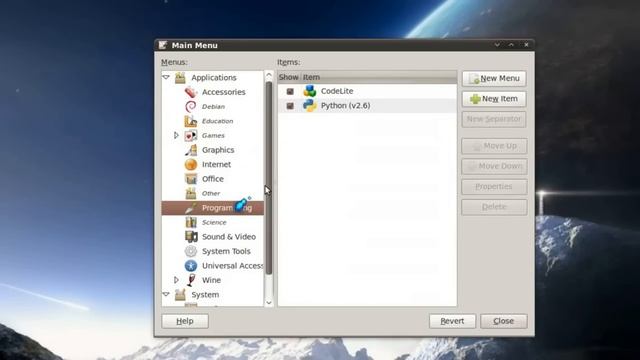Click the Universal Access icon
Screen dimensions: 640x360
[x=191, y=266]
